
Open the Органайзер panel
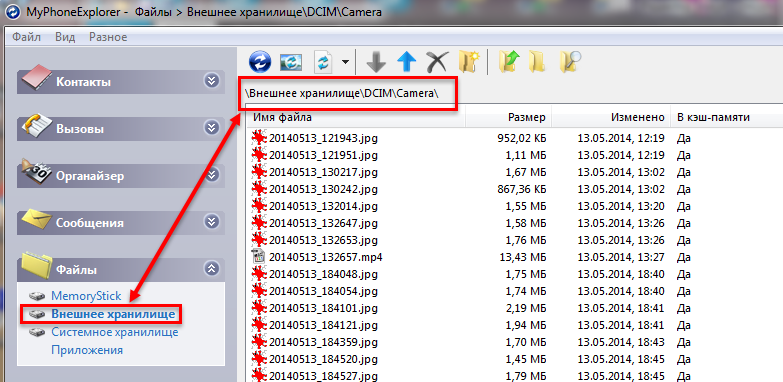(x=121, y=175)
